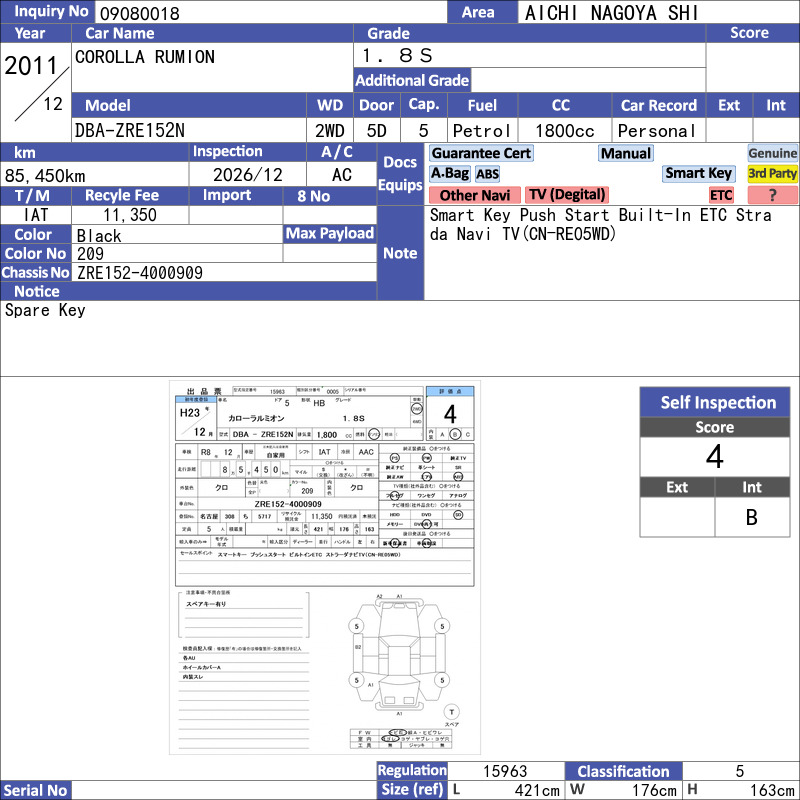Click inspection date 2026/12

click(247, 175)
